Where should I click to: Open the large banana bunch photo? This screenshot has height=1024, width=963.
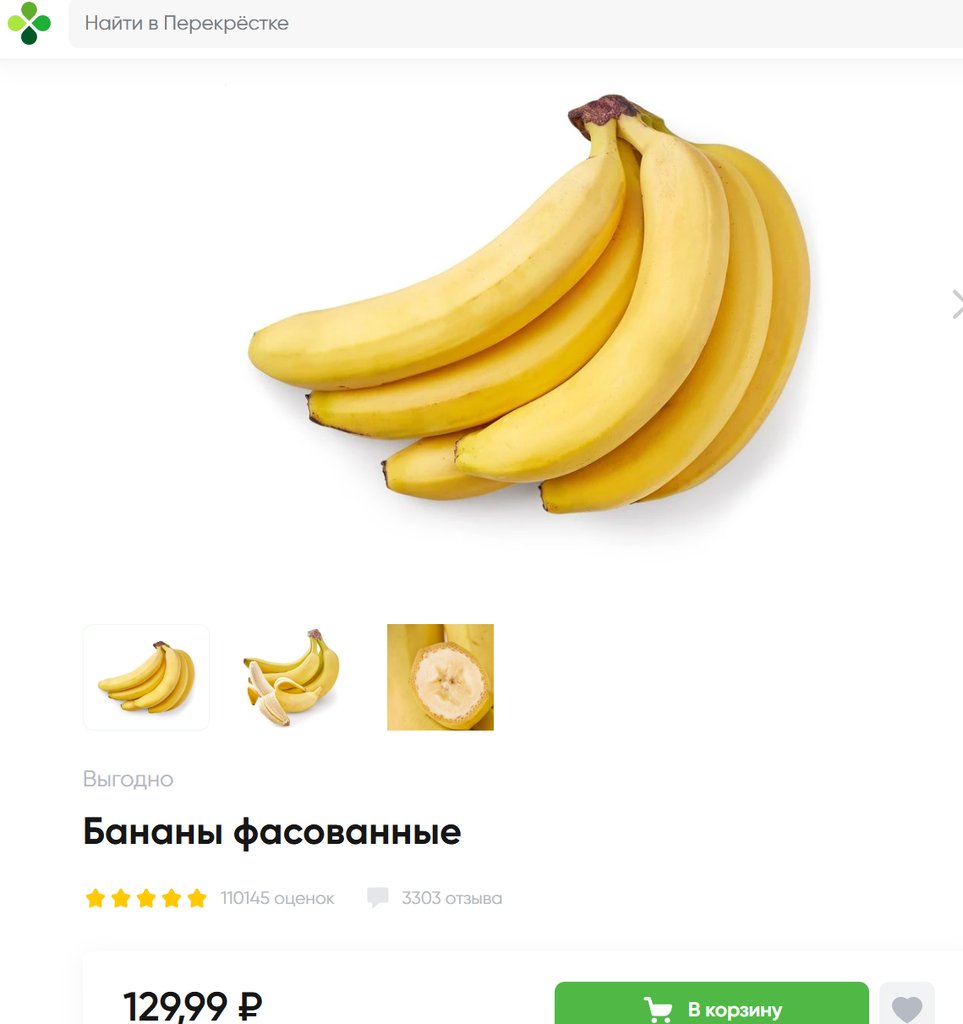(x=529, y=304)
